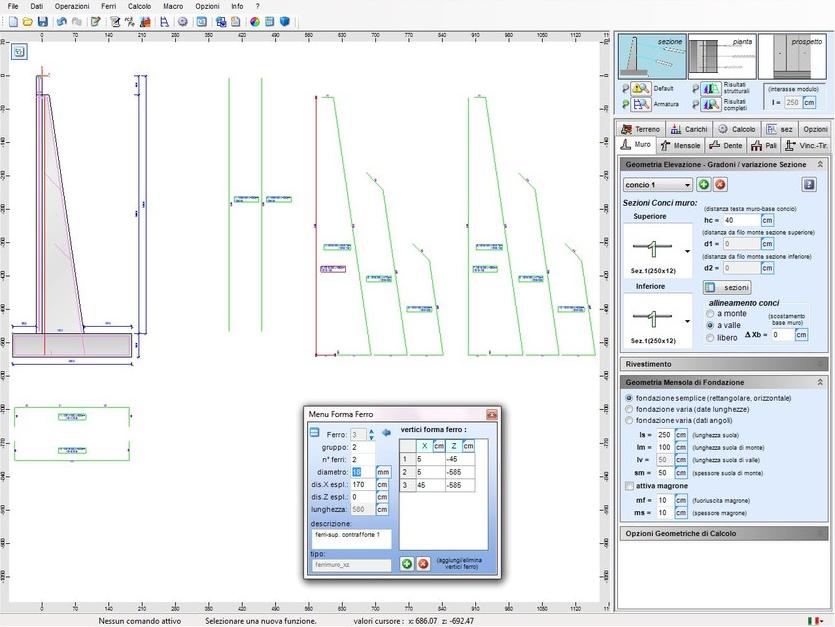Click the 'sezioni' button
This screenshot has height=627, width=835.
coord(728,287)
